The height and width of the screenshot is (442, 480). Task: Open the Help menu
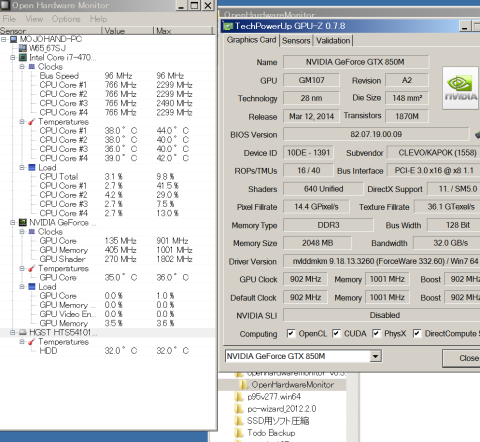pyautogui.click(x=98, y=19)
